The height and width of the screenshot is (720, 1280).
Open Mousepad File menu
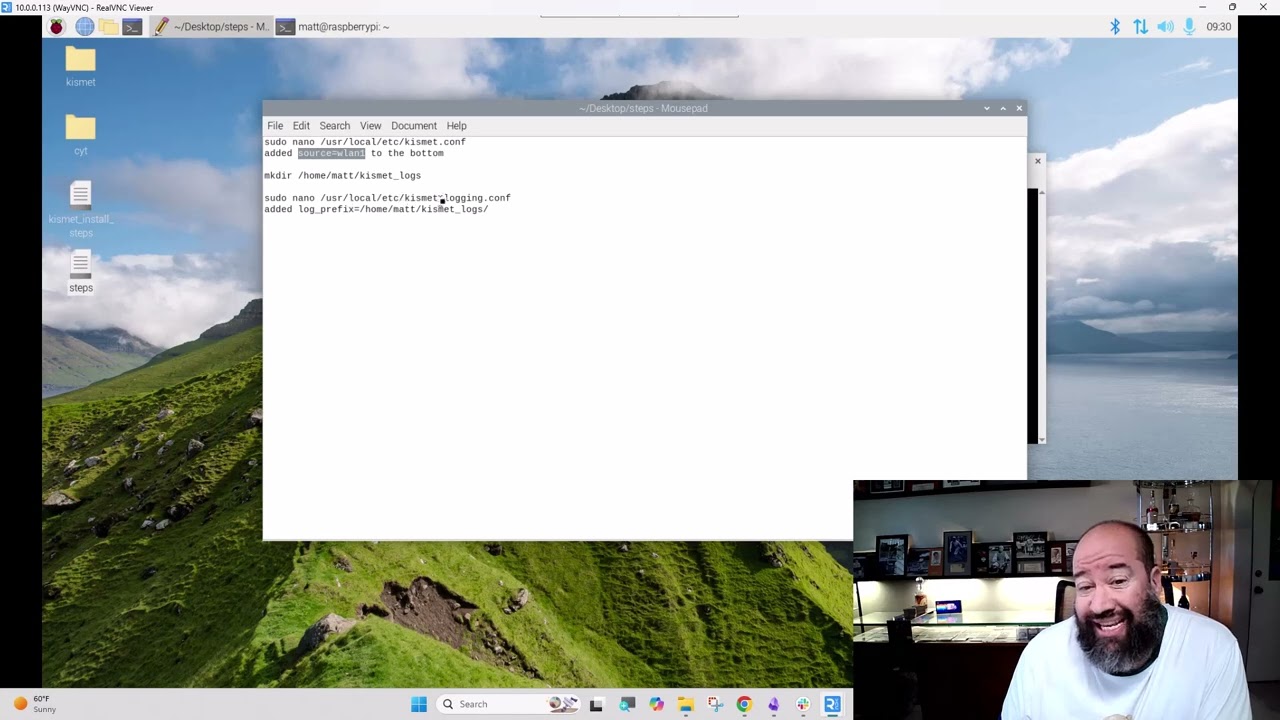point(275,126)
